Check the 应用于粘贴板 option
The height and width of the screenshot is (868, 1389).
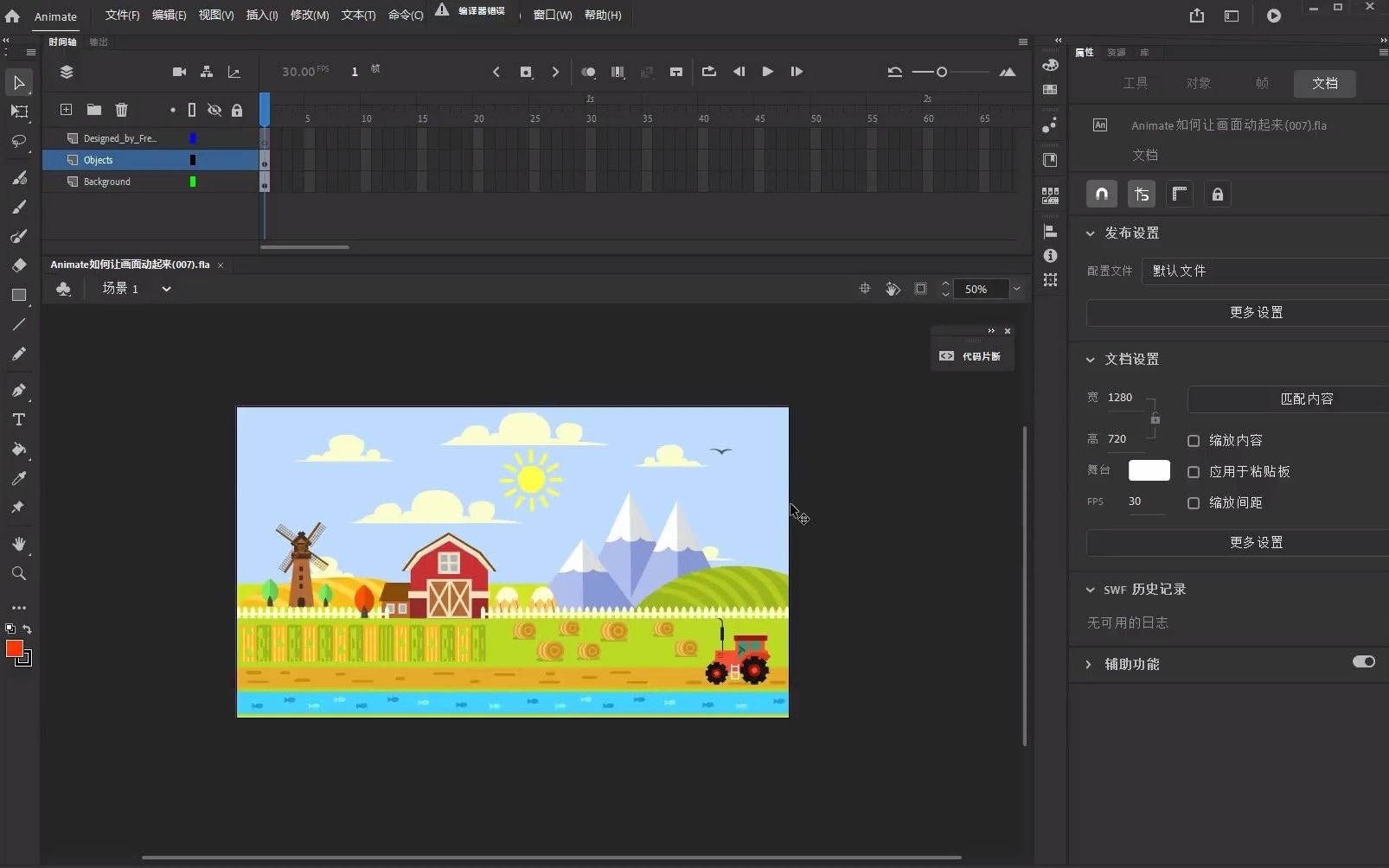(x=1194, y=472)
